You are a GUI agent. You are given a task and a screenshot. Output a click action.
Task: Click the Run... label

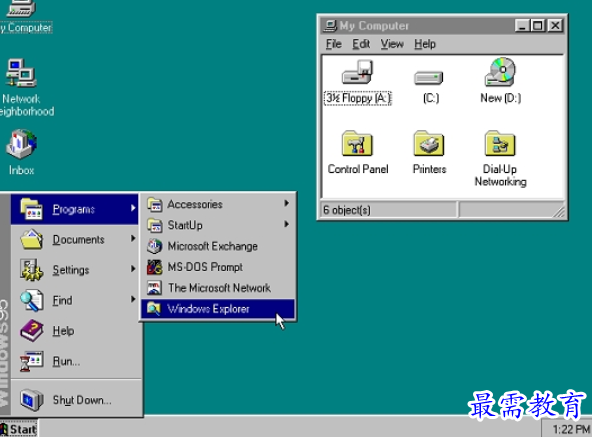(66, 361)
